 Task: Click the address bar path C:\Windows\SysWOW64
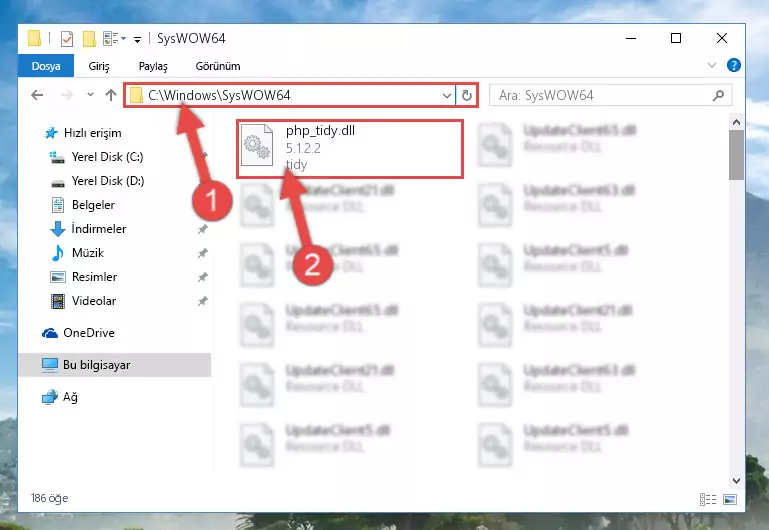(x=219, y=95)
